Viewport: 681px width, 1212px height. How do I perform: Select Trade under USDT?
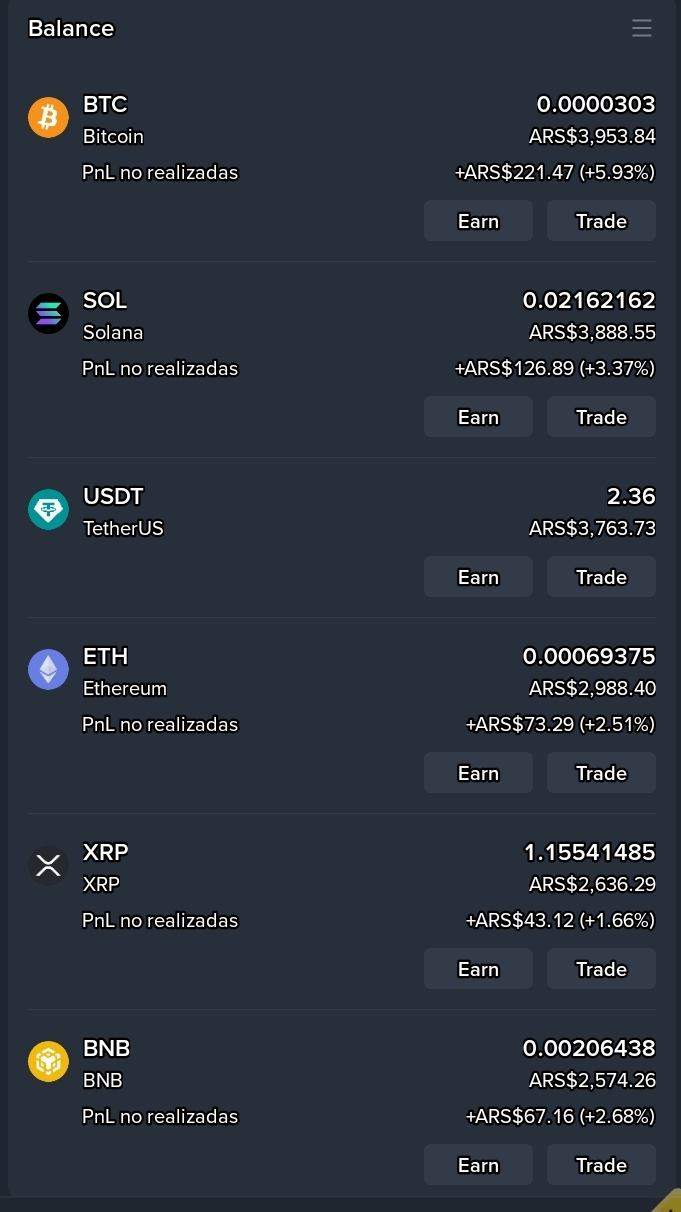pyautogui.click(x=601, y=577)
